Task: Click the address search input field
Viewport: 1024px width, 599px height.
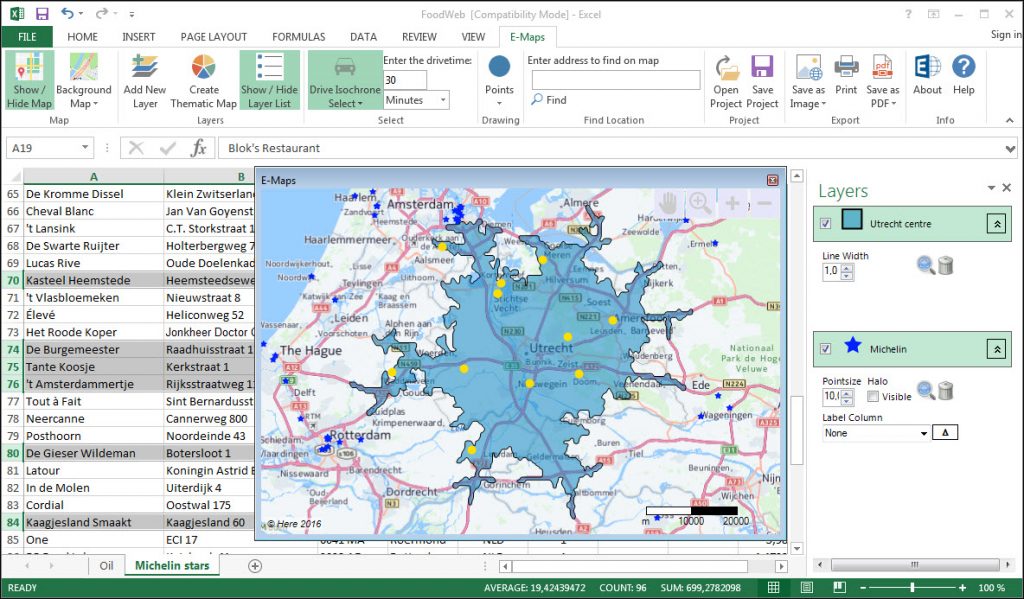Action: (x=615, y=80)
